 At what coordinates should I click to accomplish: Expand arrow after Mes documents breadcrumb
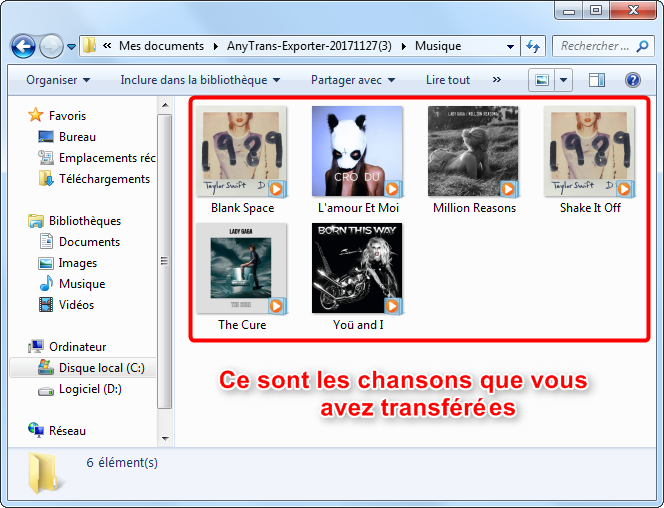click(x=216, y=46)
